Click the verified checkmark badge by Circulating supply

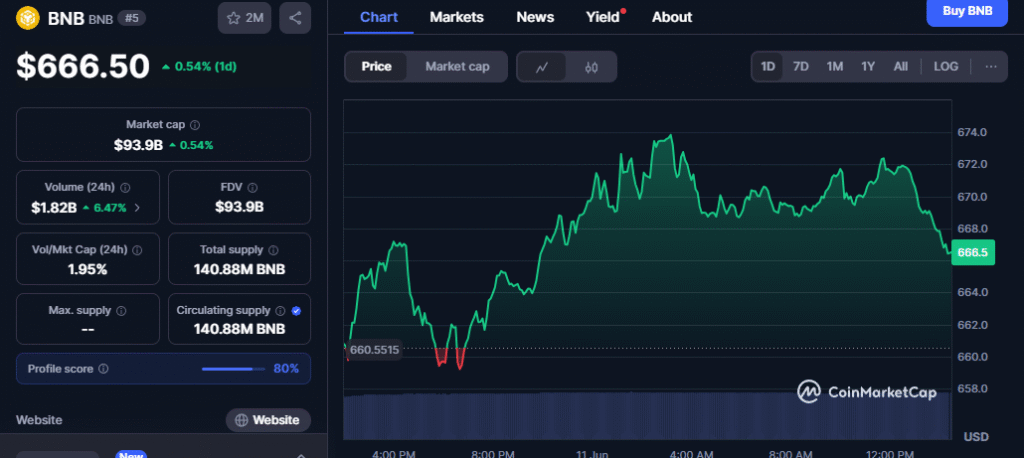click(296, 310)
